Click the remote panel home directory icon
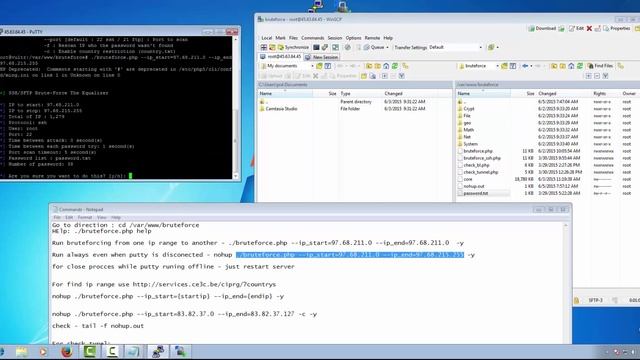 [571, 66]
